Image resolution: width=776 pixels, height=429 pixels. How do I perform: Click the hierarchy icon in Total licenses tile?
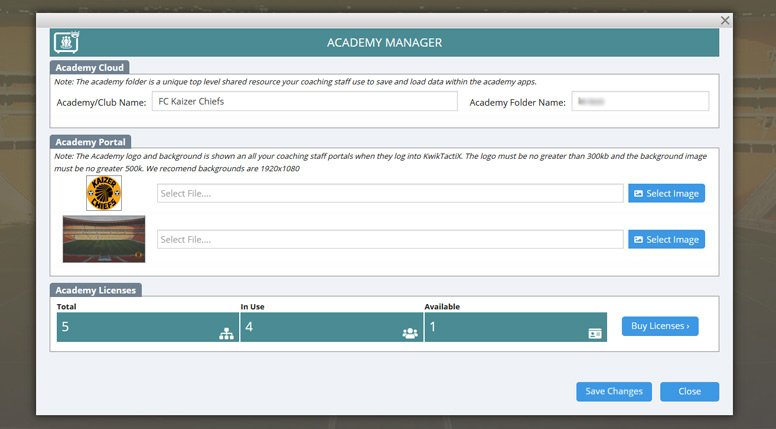click(226, 333)
